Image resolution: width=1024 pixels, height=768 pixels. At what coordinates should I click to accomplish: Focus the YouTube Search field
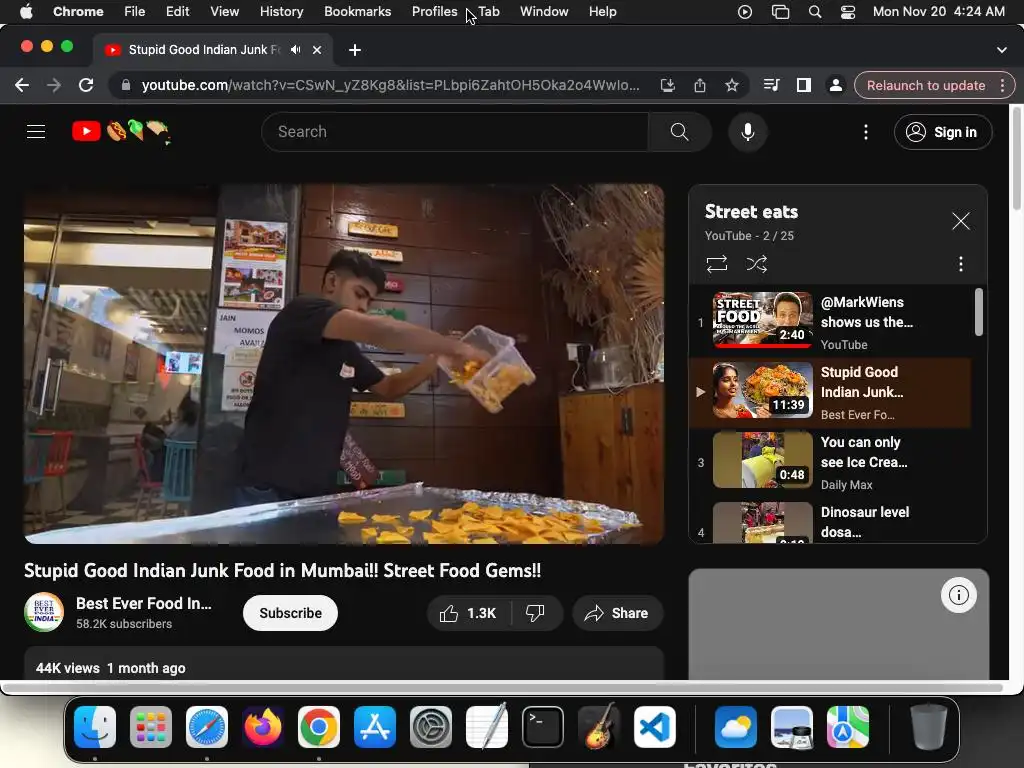coord(455,132)
